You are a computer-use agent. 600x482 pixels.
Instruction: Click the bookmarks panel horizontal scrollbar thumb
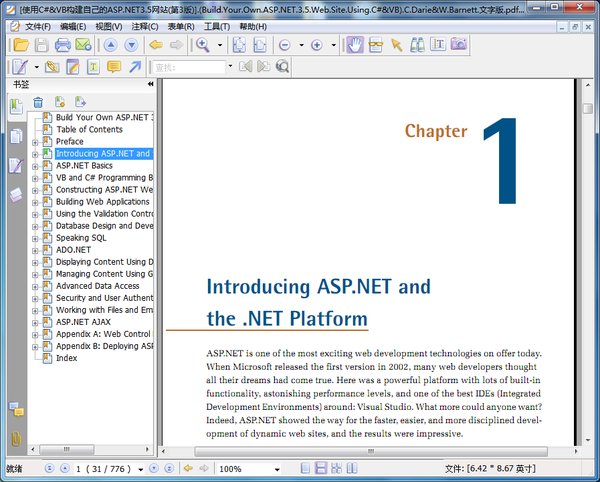tap(67, 449)
